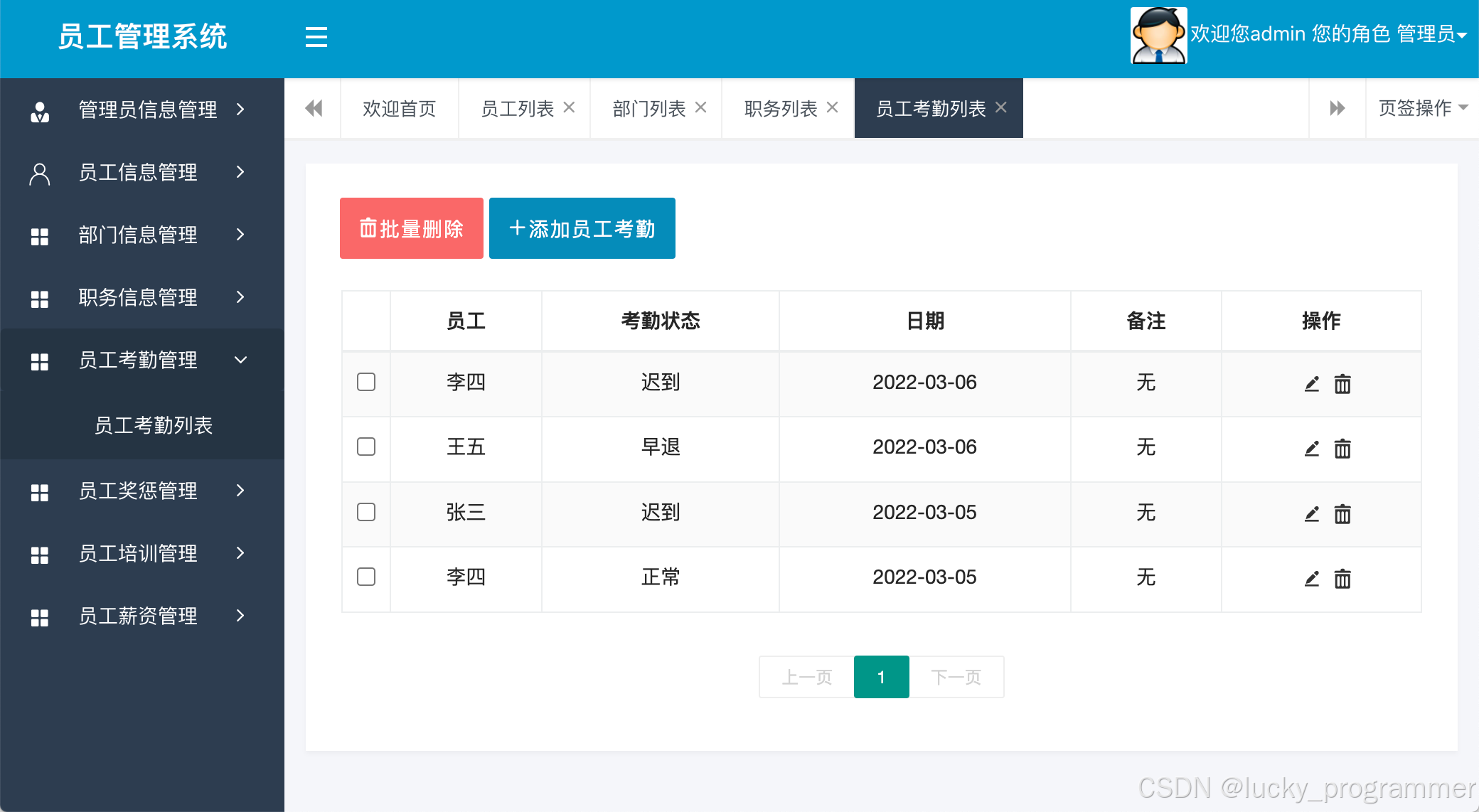The width and height of the screenshot is (1479, 812).
Task: Click trash delete icon for 张三 row
Action: point(1342,513)
